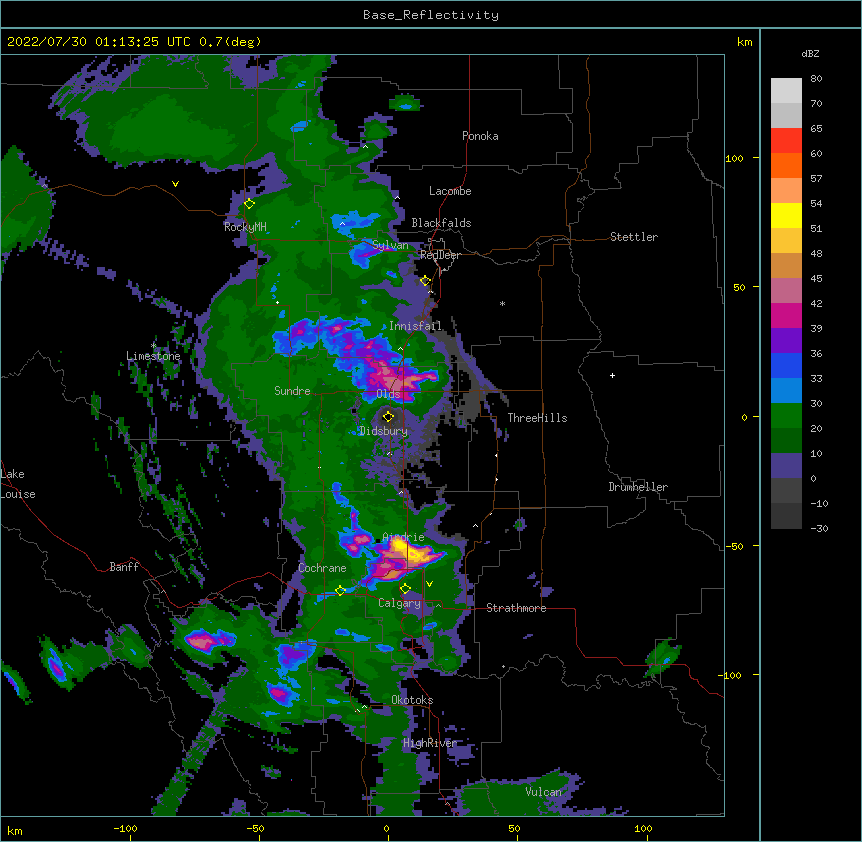Screen dimensions: 862x842
Task: Click the Stettler city label
Action: coord(634,237)
